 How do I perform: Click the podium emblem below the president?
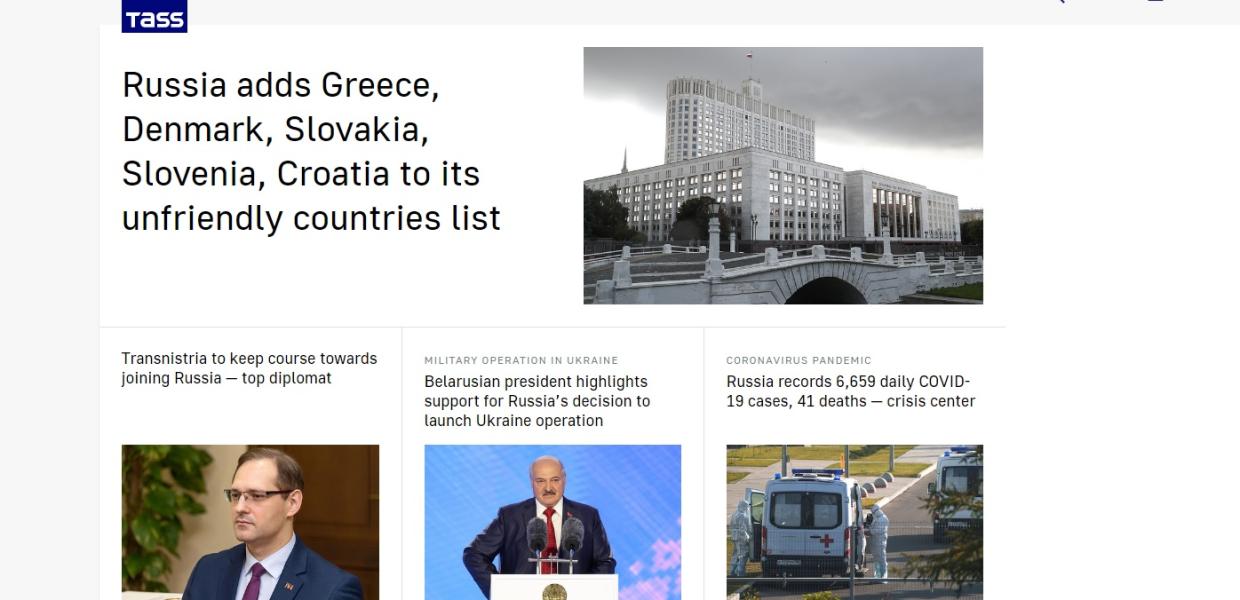554,593
